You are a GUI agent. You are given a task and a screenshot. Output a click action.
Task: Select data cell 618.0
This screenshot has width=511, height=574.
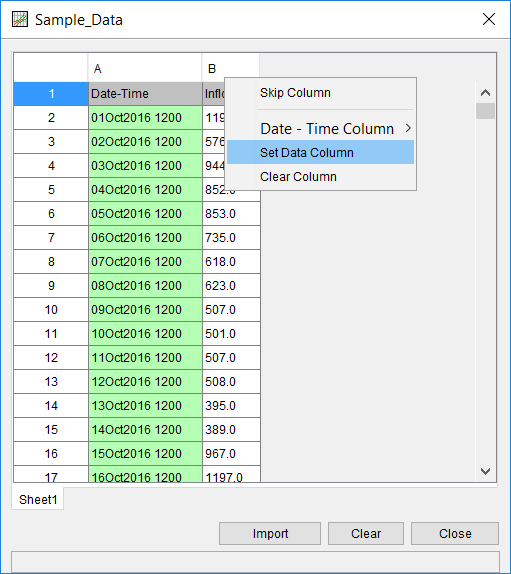[x=231, y=261]
